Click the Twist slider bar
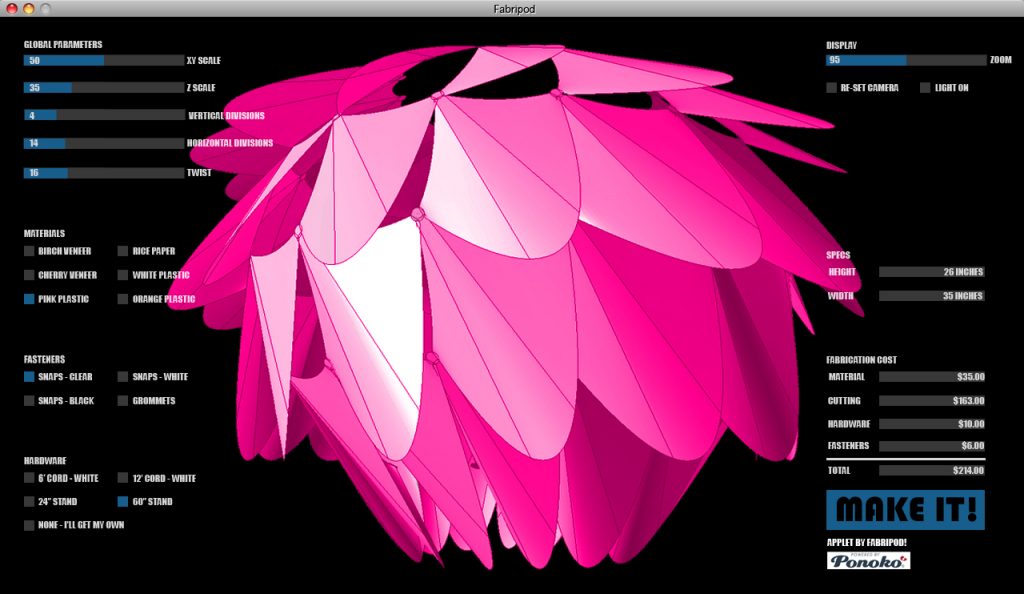The height and width of the screenshot is (594, 1024). coord(104,173)
